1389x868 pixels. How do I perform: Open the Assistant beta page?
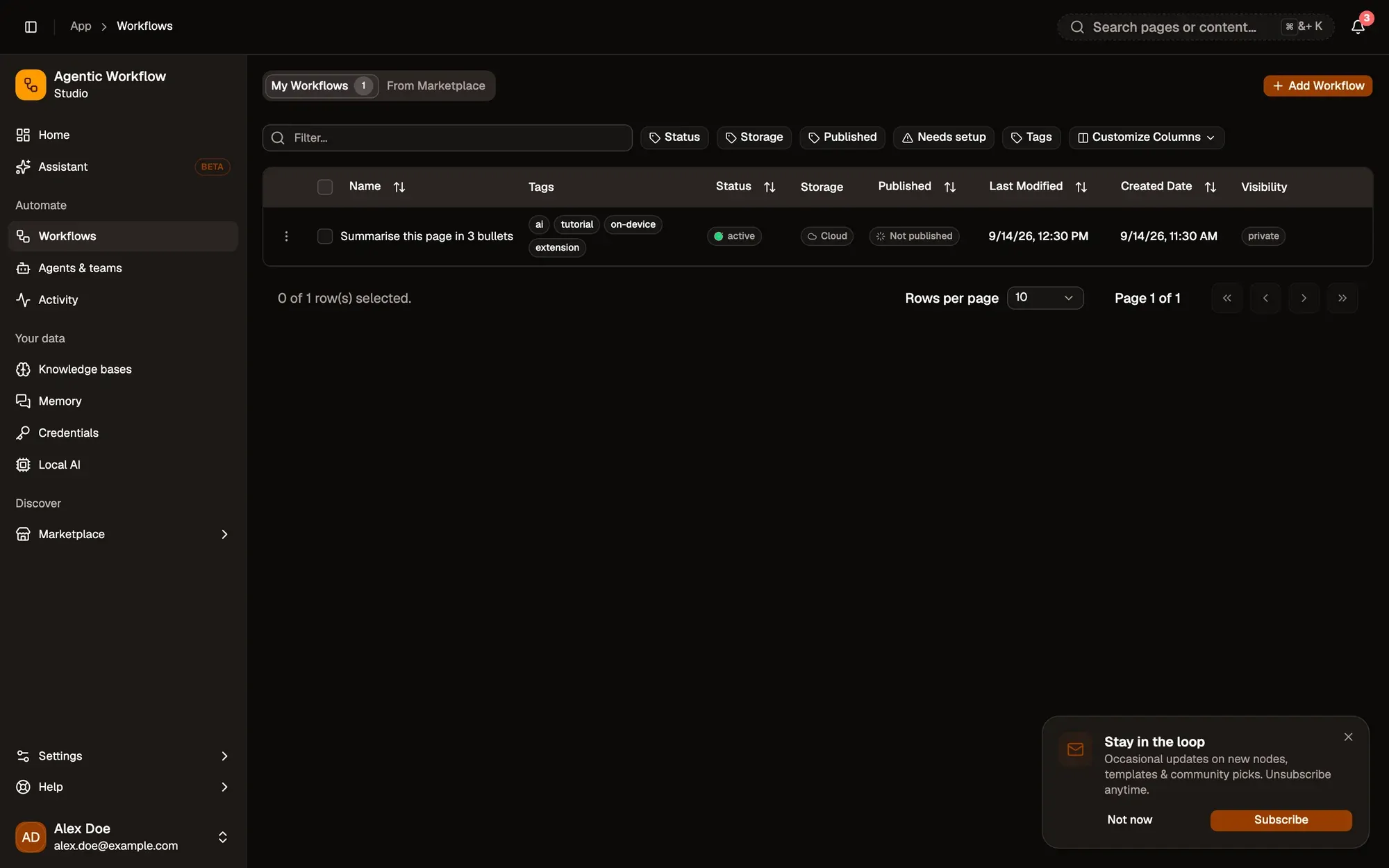coord(123,167)
